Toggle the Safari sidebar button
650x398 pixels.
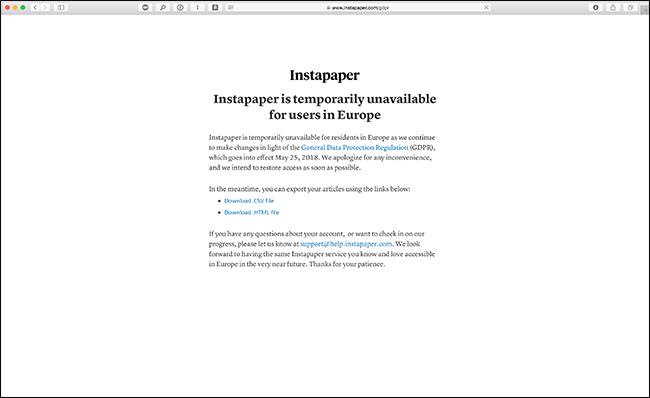61,7
